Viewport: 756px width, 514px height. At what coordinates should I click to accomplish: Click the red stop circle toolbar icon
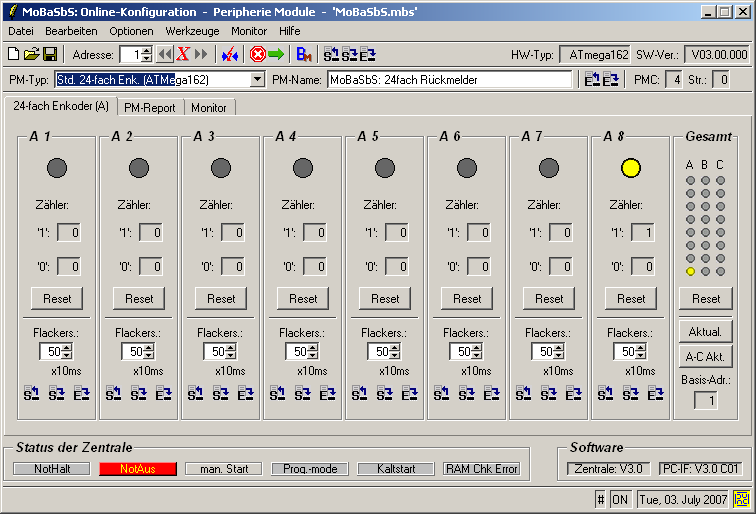tap(257, 54)
